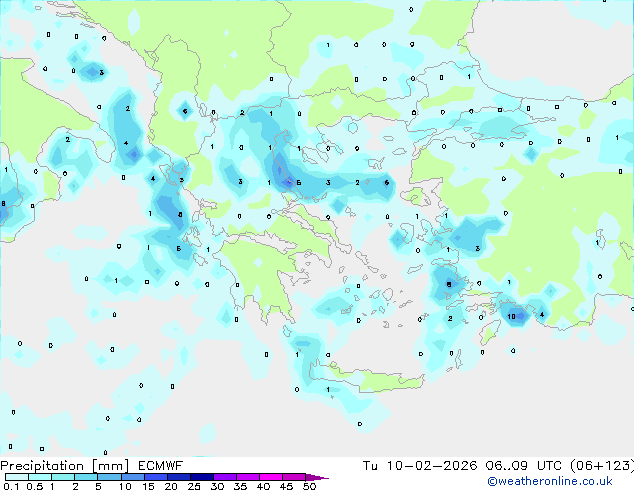The width and height of the screenshot is (634, 490).
Task: Click the '45' legend scale label
Action: point(286,486)
